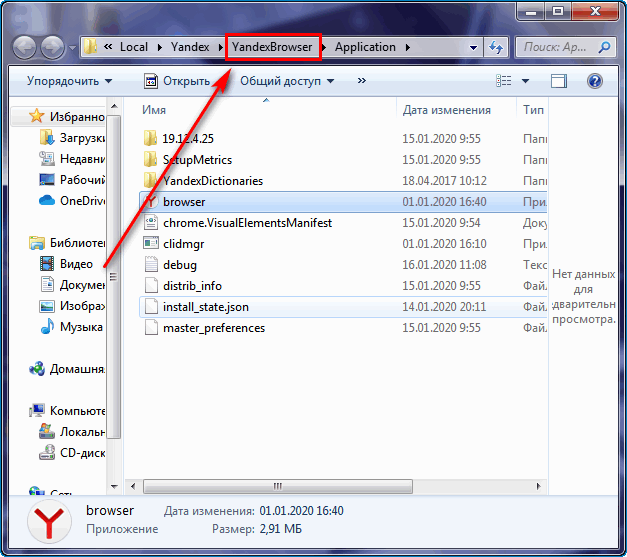This screenshot has width=627, height=557.
Task: Open Недавние места in navigation pane
Action: pos(72,159)
